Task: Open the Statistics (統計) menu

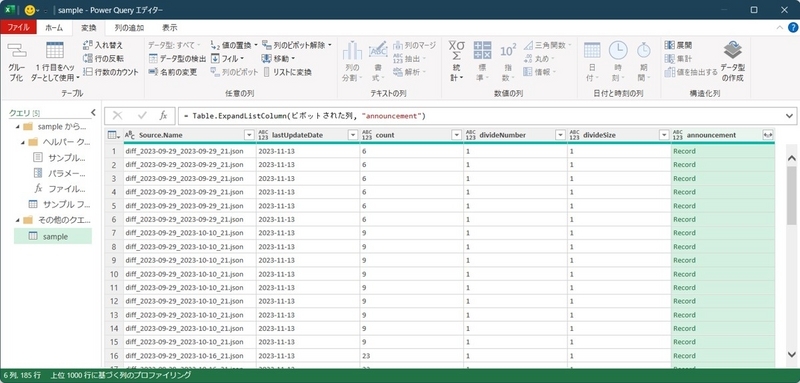Action: coord(457,62)
